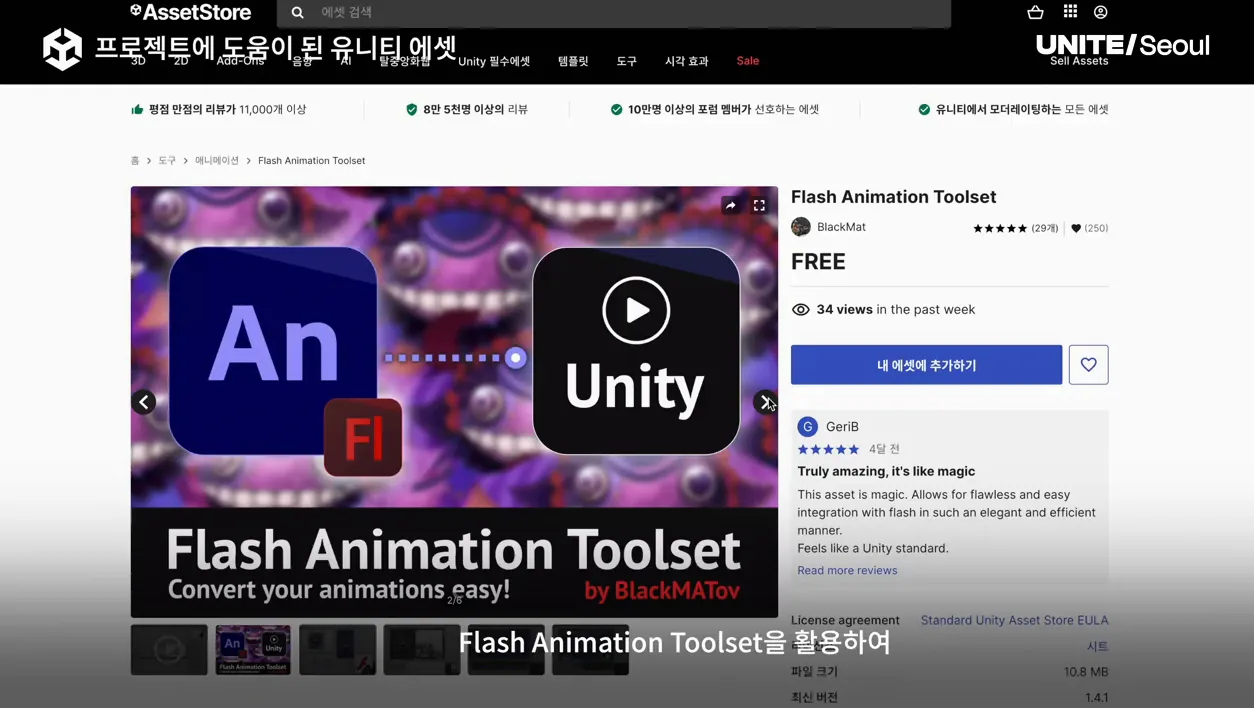Image resolution: width=1254 pixels, height=708 pixels.
Task: Open the 시각 효과 menu
Action: point(687,61)
